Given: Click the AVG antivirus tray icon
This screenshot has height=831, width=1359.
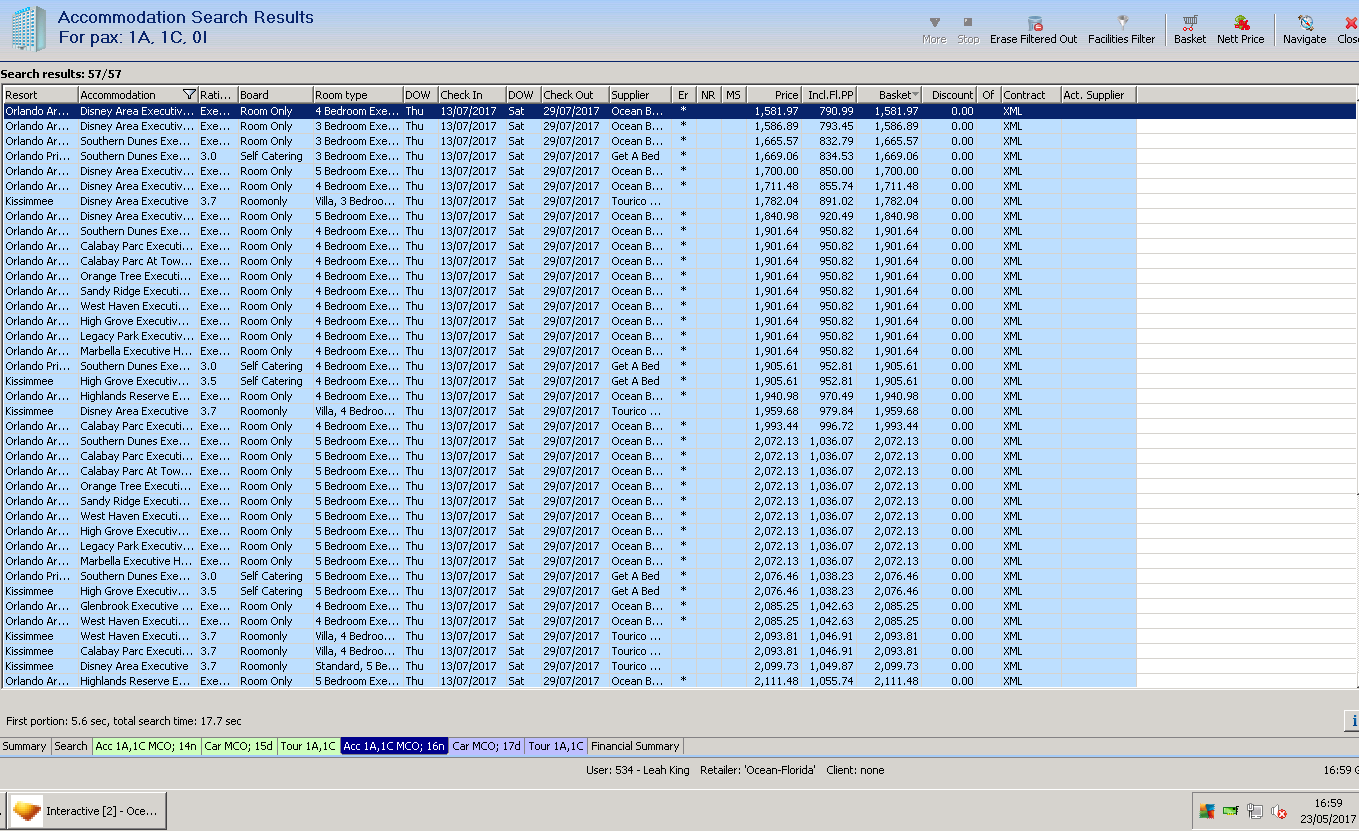Looking at the screenshot, I should pos(1207,811).
